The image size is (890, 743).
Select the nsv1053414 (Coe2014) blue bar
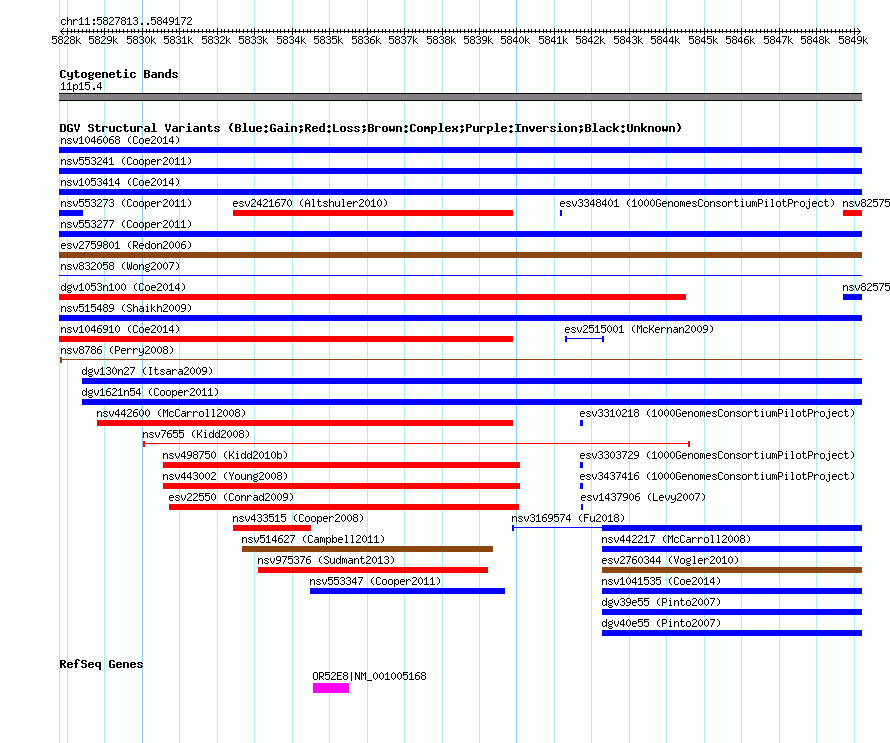click(x=460, y=192)
